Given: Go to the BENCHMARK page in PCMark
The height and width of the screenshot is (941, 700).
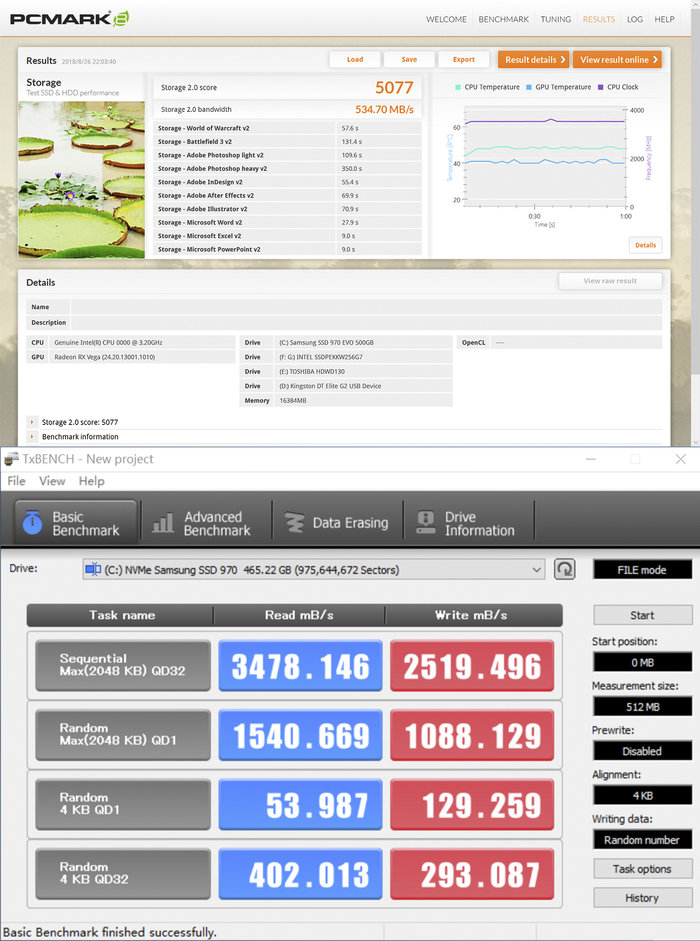Looking at the screenshot, I should click(503, 19).
